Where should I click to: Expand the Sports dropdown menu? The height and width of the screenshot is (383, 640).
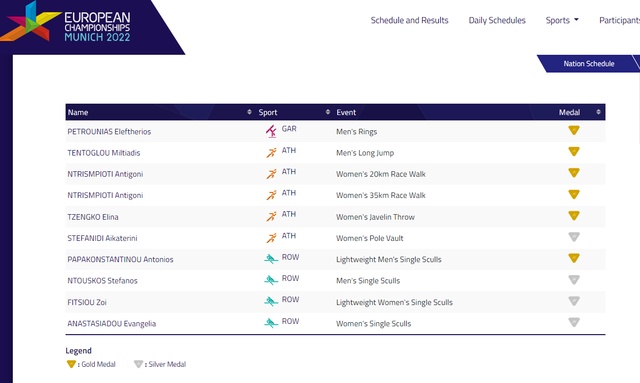point(562,20)
